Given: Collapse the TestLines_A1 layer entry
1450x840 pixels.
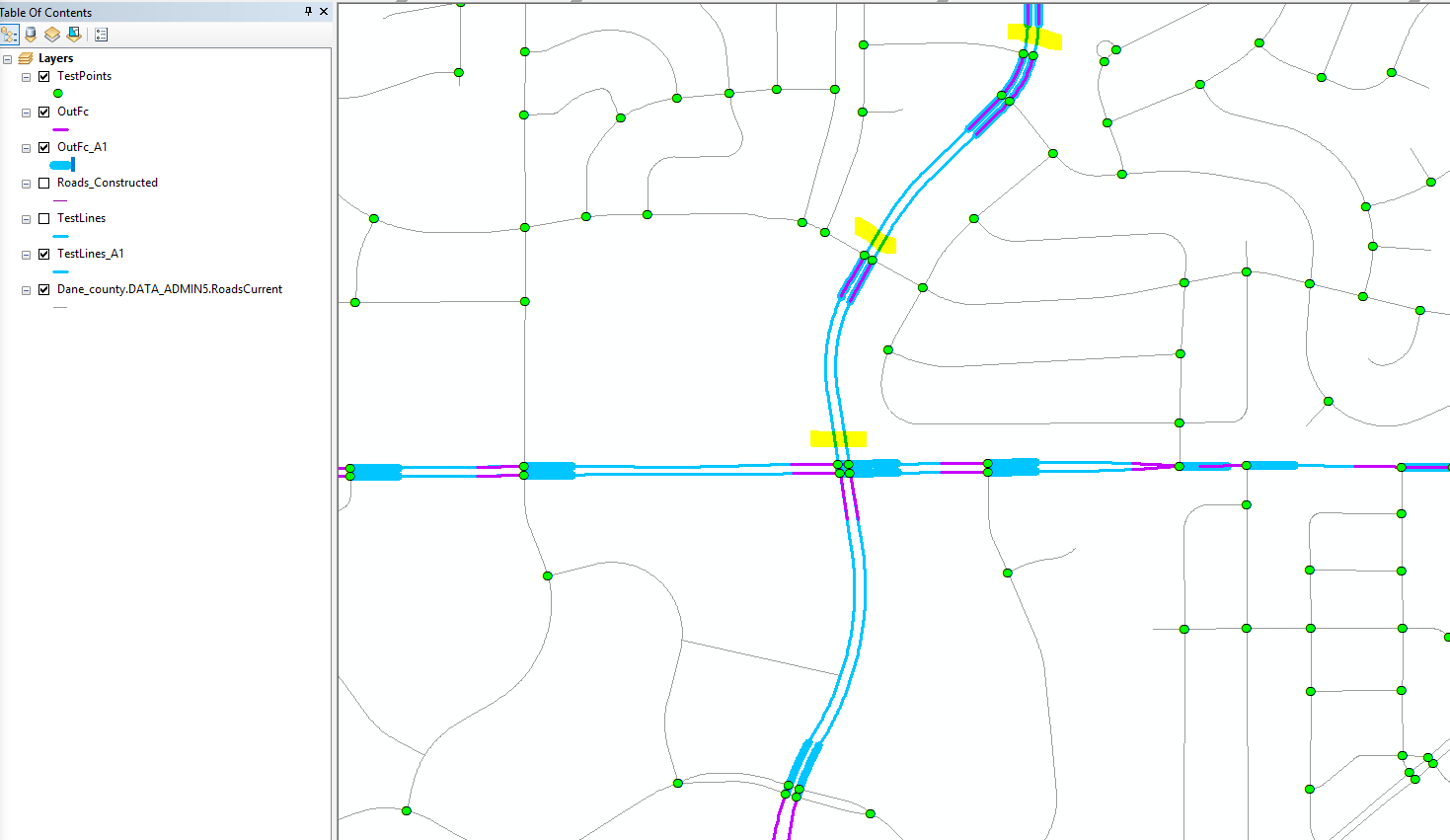Looking at the screenshot, I should pyautogui.click(x=26, y=254).
